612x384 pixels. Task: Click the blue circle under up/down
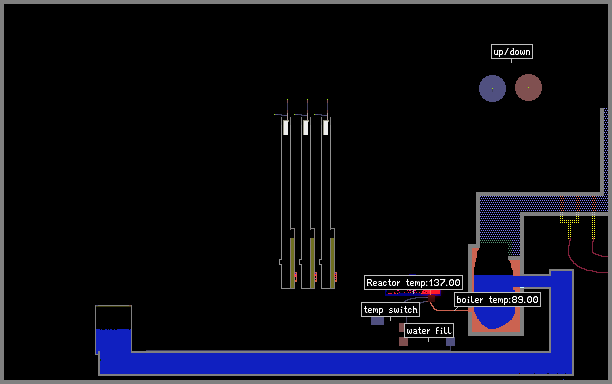click(x=492, y=89)
